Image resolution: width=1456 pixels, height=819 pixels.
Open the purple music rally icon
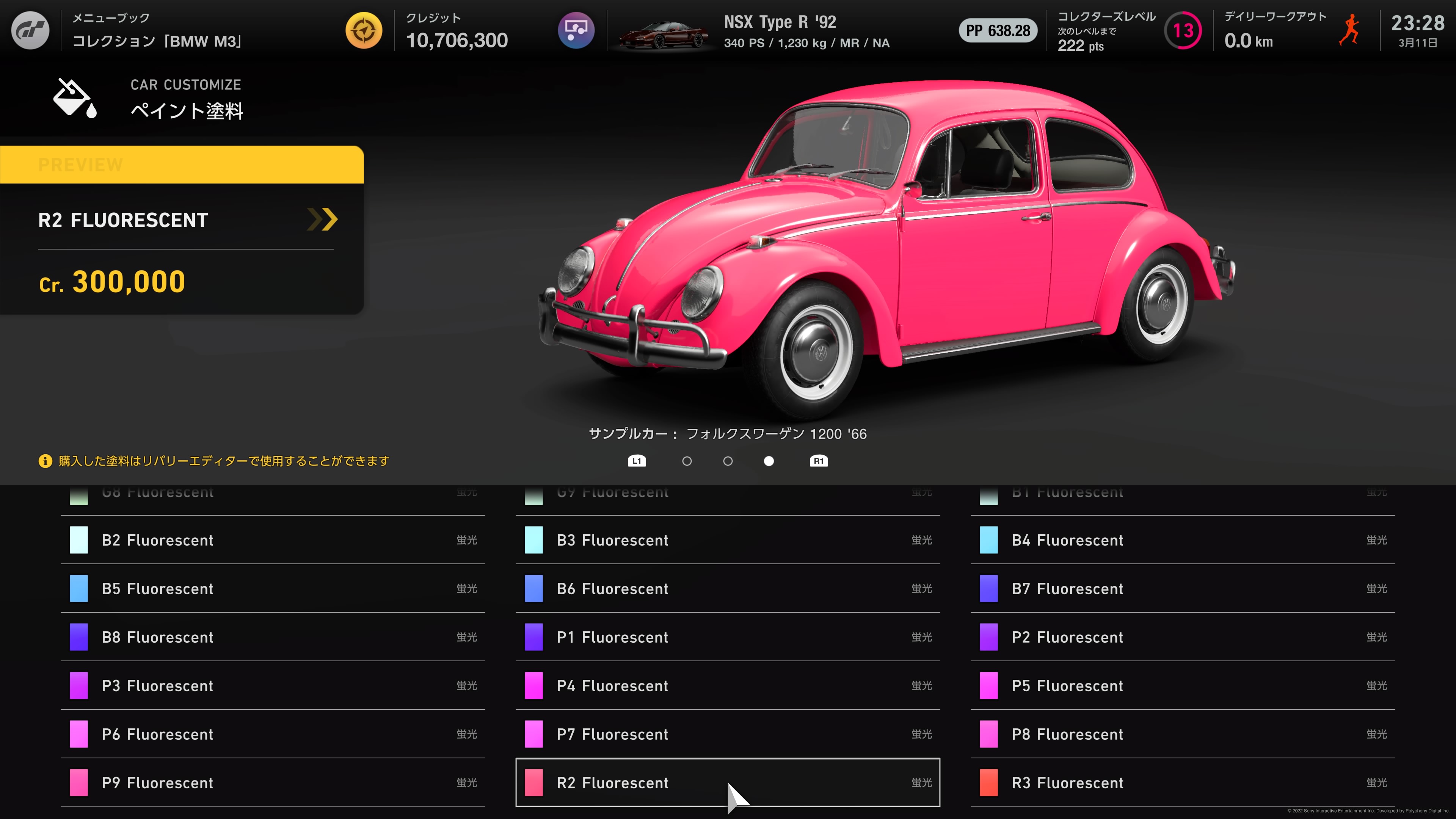576,30
